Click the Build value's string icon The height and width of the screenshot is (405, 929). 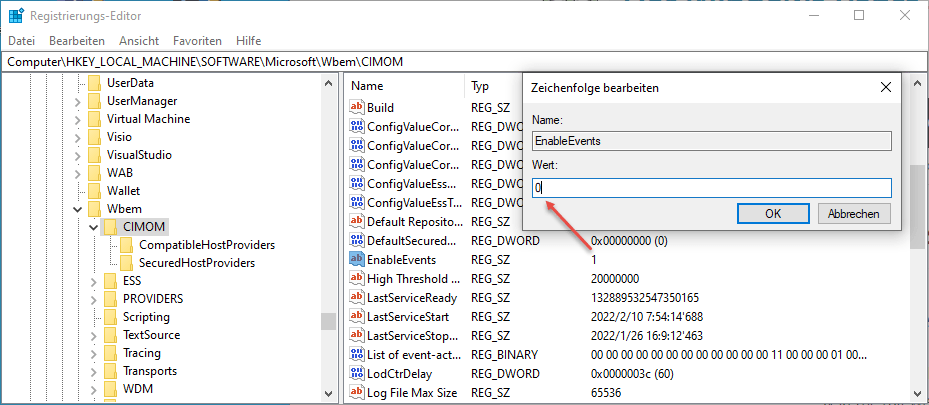(x=357, y=108)
